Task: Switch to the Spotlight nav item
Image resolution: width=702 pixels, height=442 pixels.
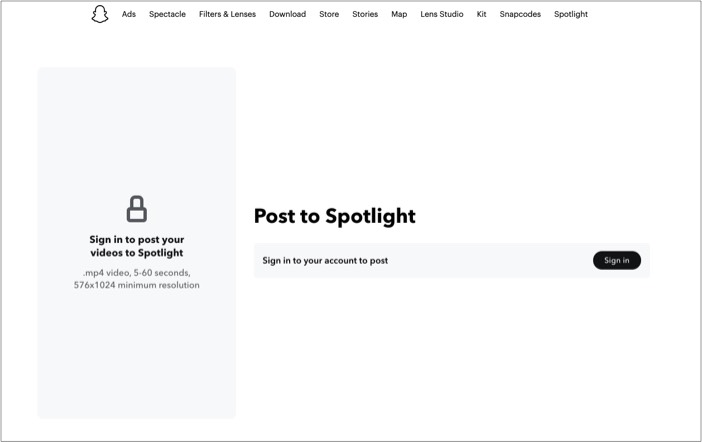Action: point(571,14)
